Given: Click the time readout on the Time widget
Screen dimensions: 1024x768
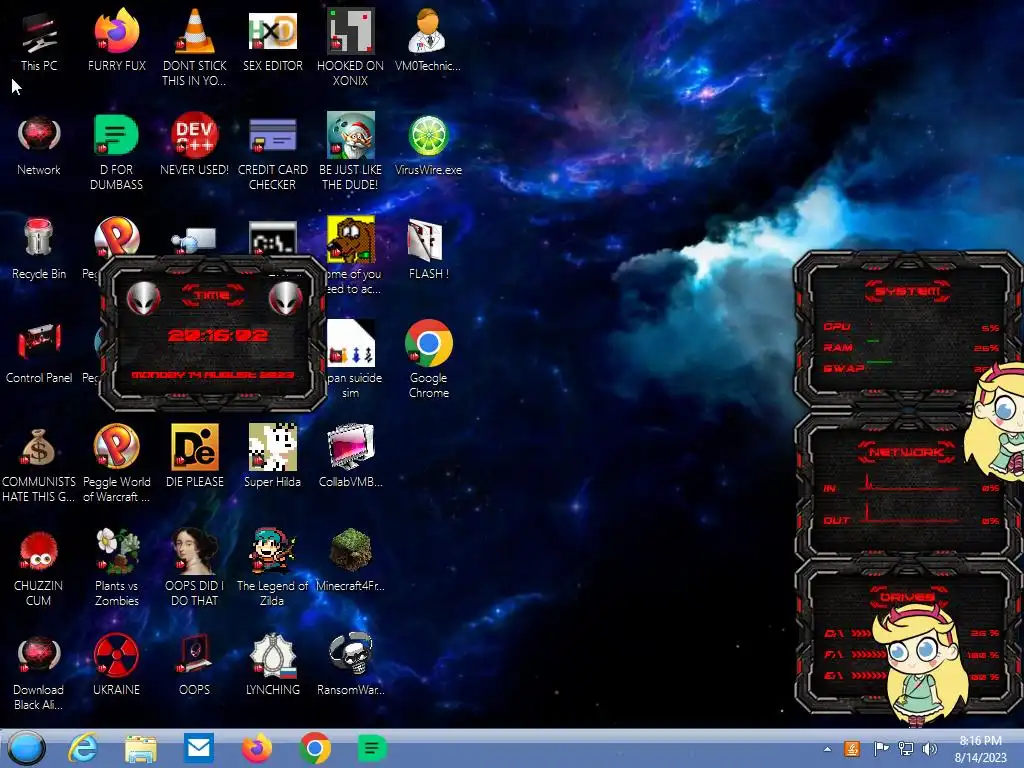Looking at the screenshot, I should tap(218, 336).
